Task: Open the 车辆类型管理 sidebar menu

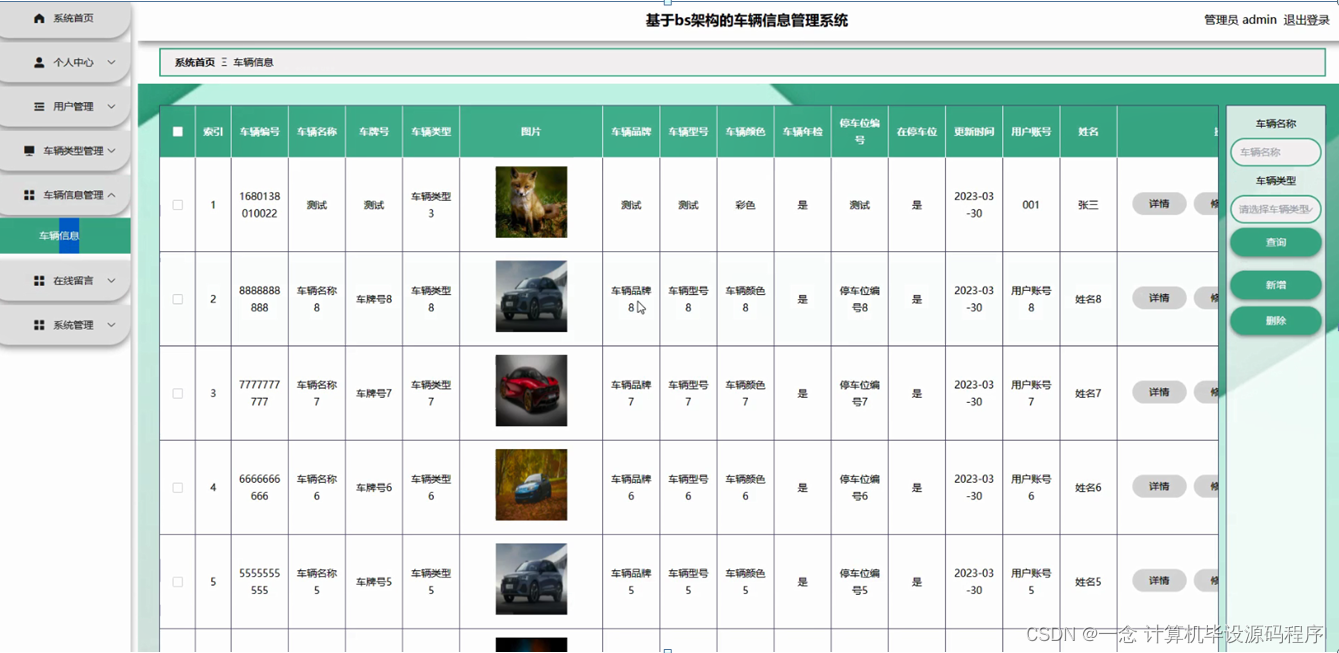Action: point(65,151)
